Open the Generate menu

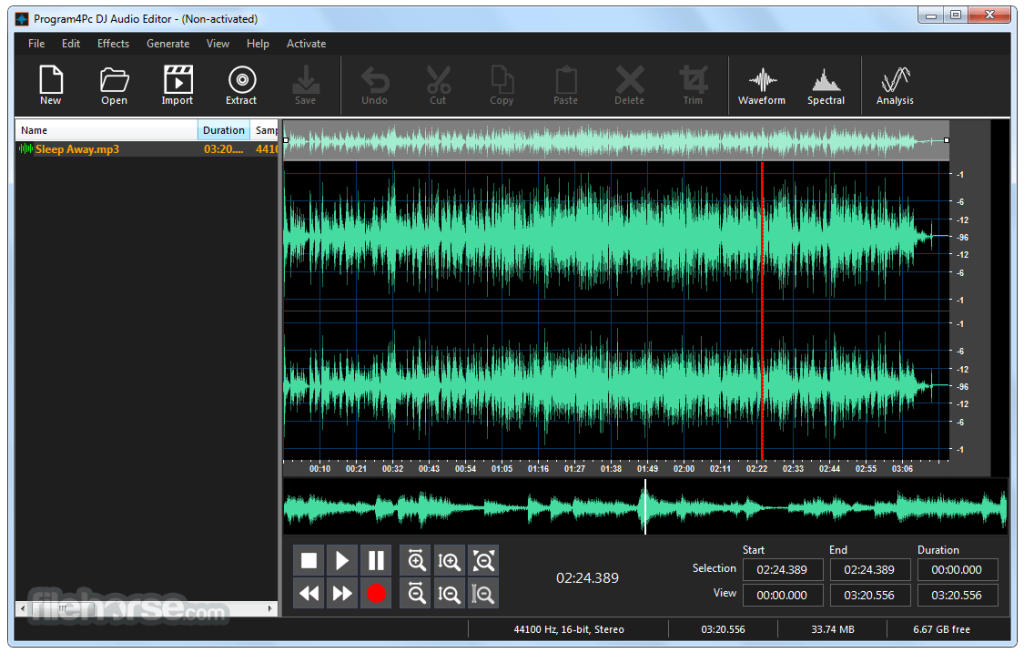[168, 44]
